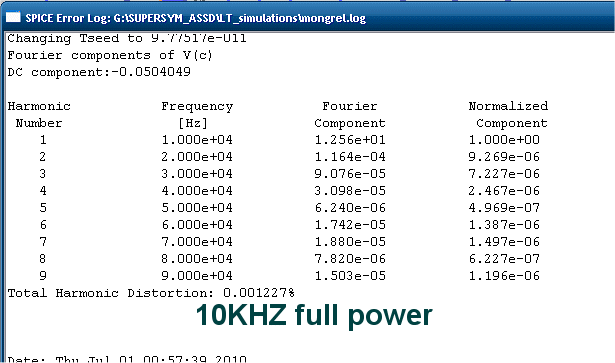This screenshot has width=615, height=363.
Task: Select Fourier component 1.503e-05
Action: click(350, 276)
